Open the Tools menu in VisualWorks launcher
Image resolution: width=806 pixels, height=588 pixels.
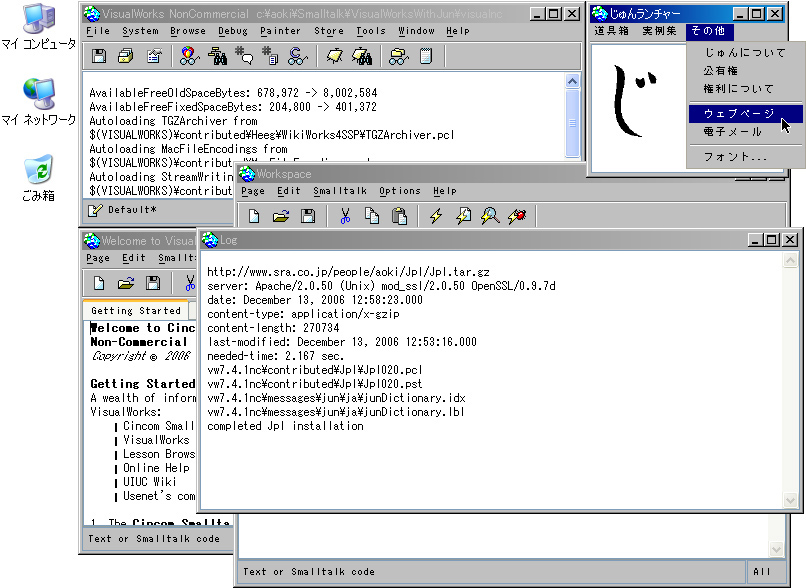point(371,31)
